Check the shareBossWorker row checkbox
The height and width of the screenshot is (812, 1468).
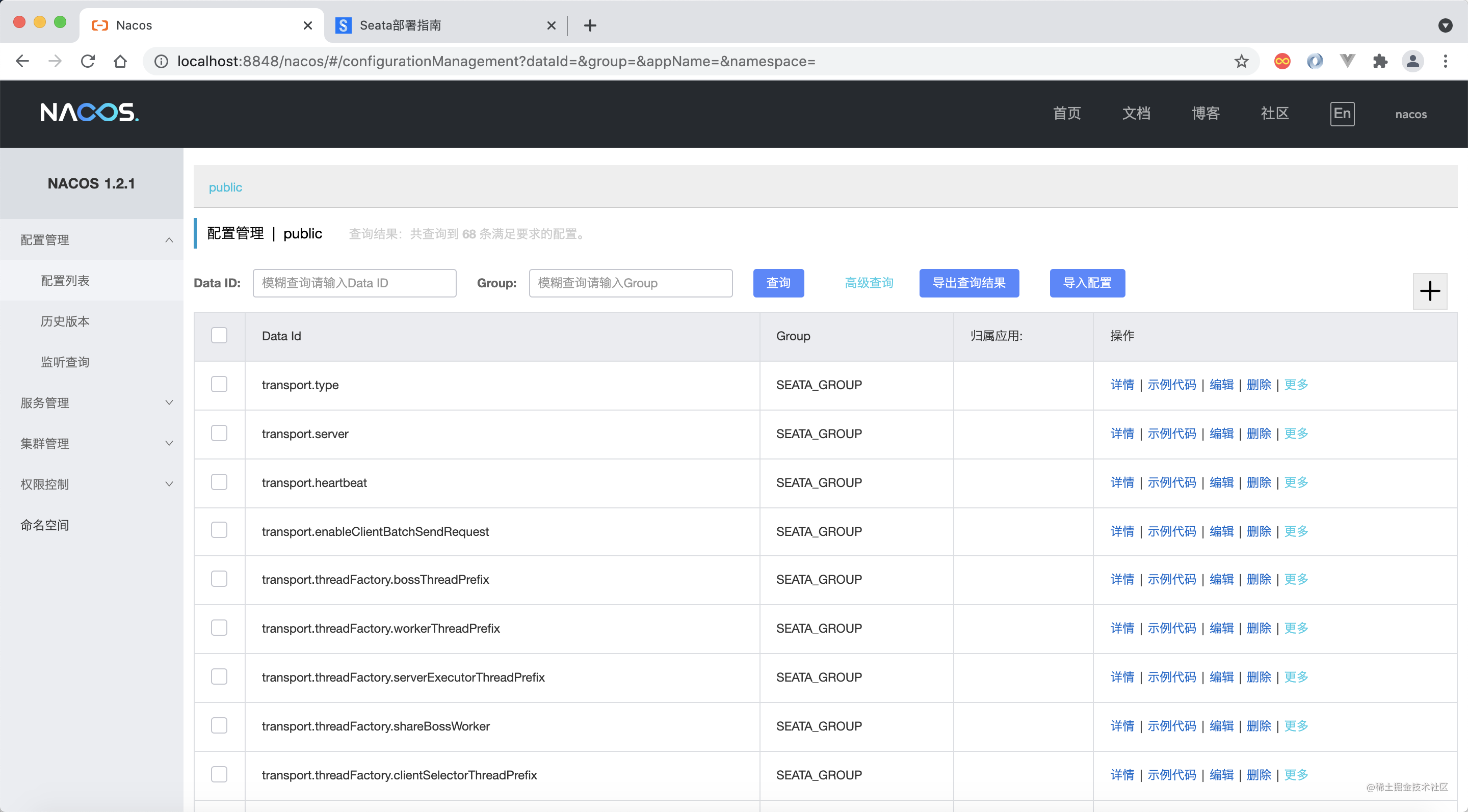[219, 726]
